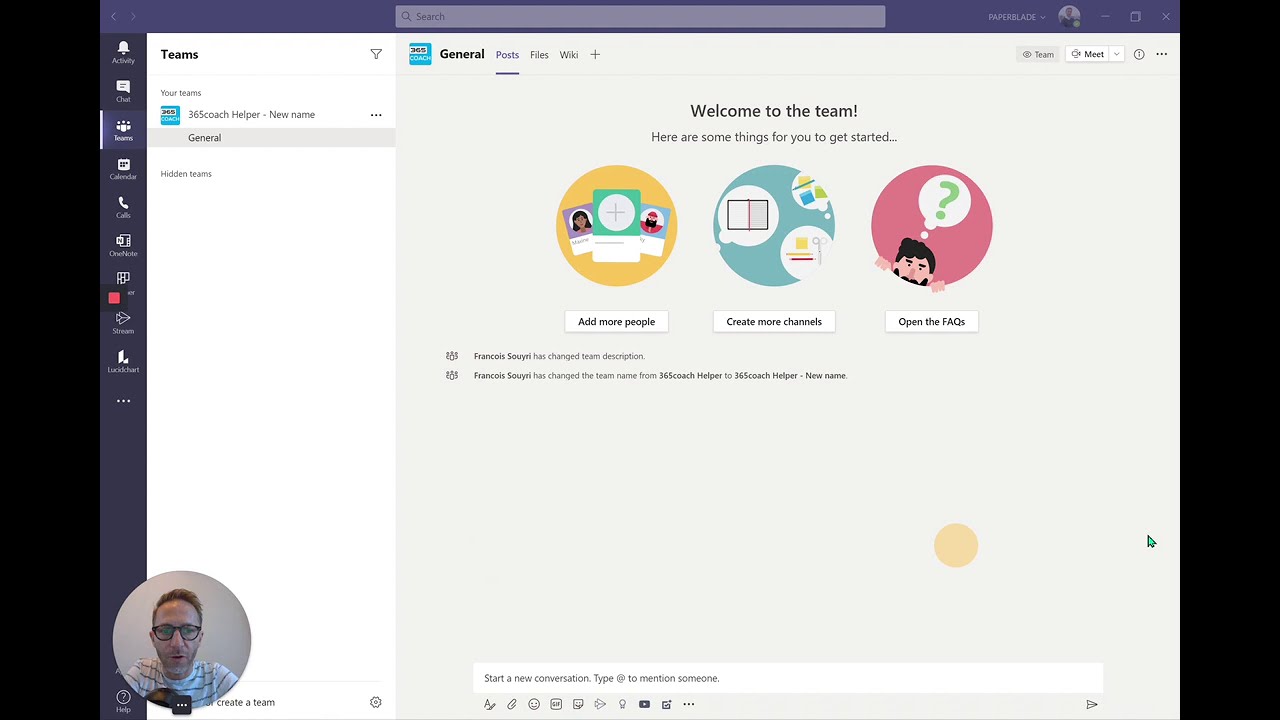
Task: Open the profile picture menu
Action: (x=1069, y=16)
